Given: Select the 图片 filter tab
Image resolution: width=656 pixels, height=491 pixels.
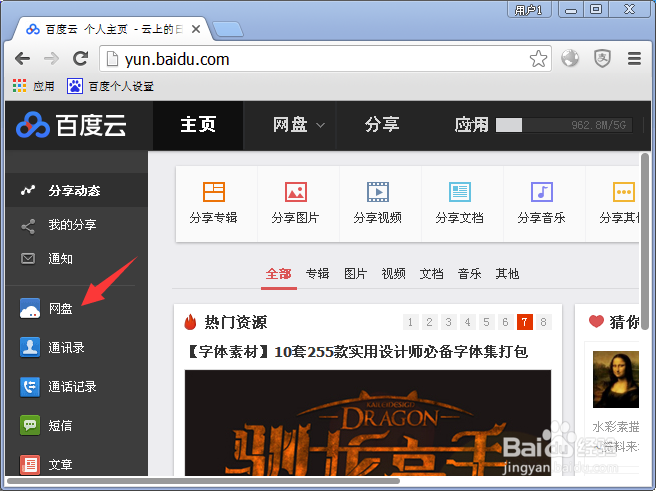Looking at the screenshot, I should [x=356, y=274].
